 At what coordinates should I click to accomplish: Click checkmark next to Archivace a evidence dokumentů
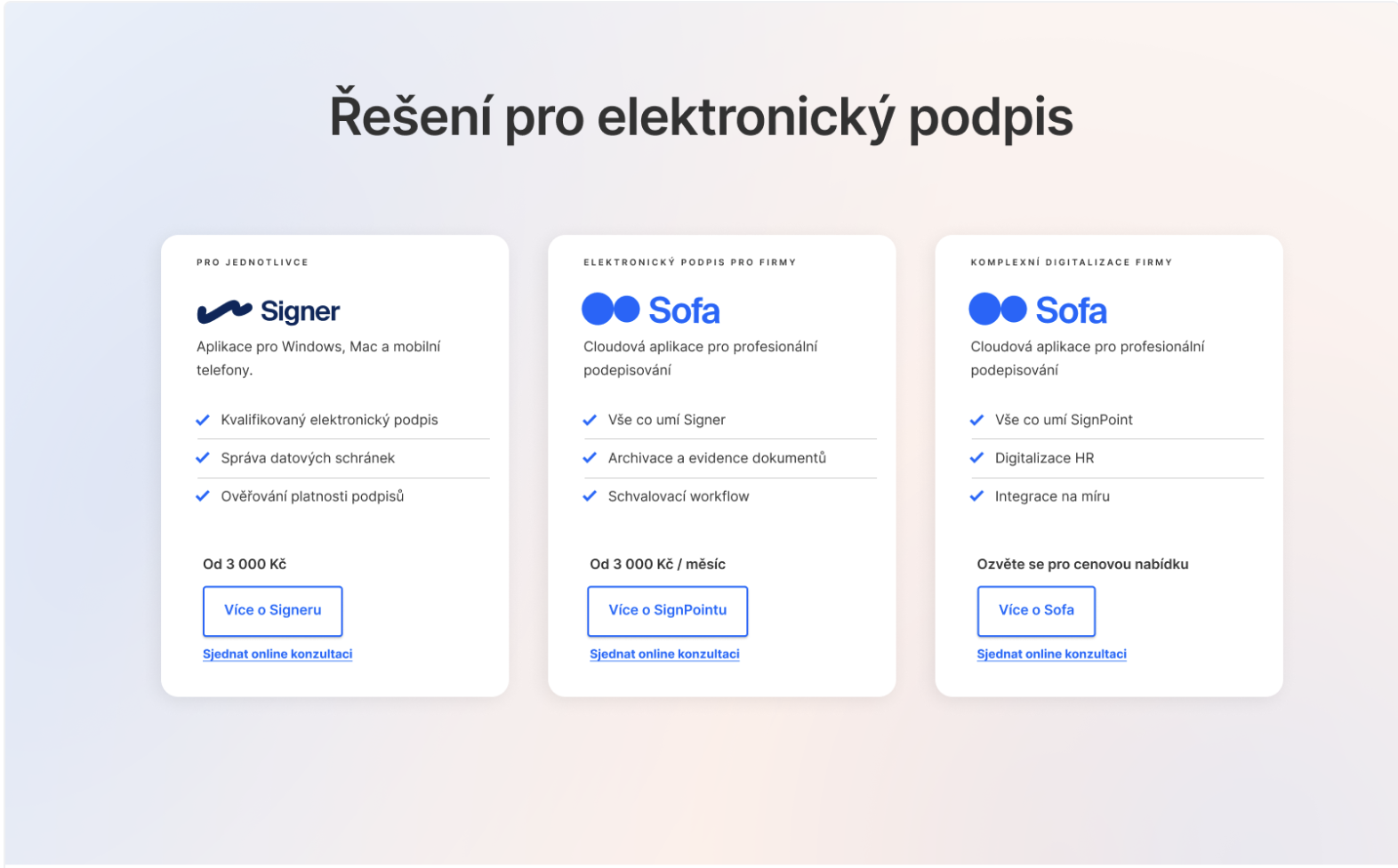[x=590, y=458]
